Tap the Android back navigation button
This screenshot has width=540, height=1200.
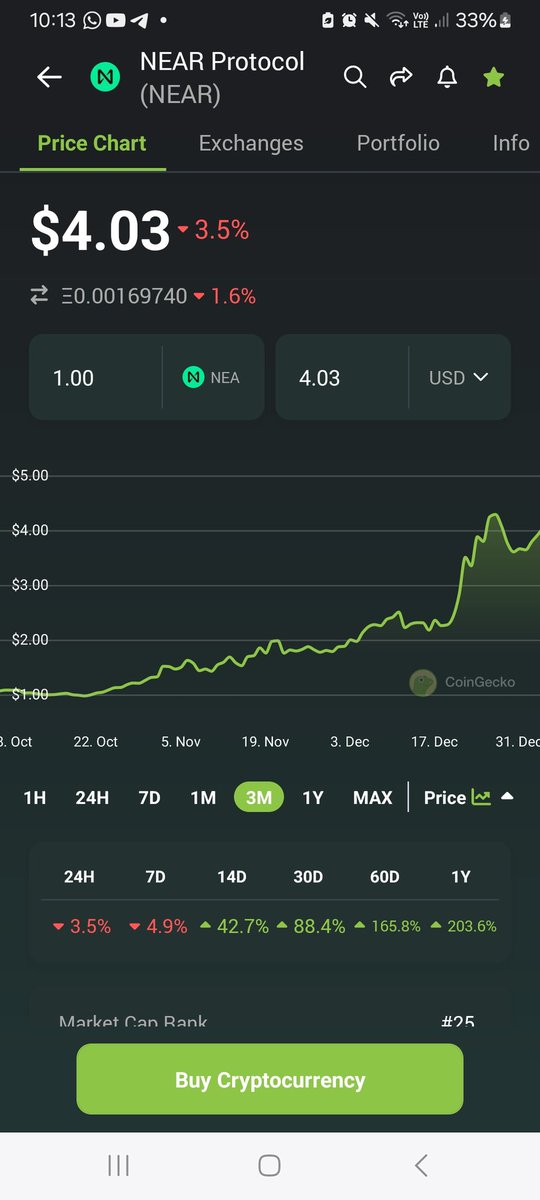(421, 1165)
